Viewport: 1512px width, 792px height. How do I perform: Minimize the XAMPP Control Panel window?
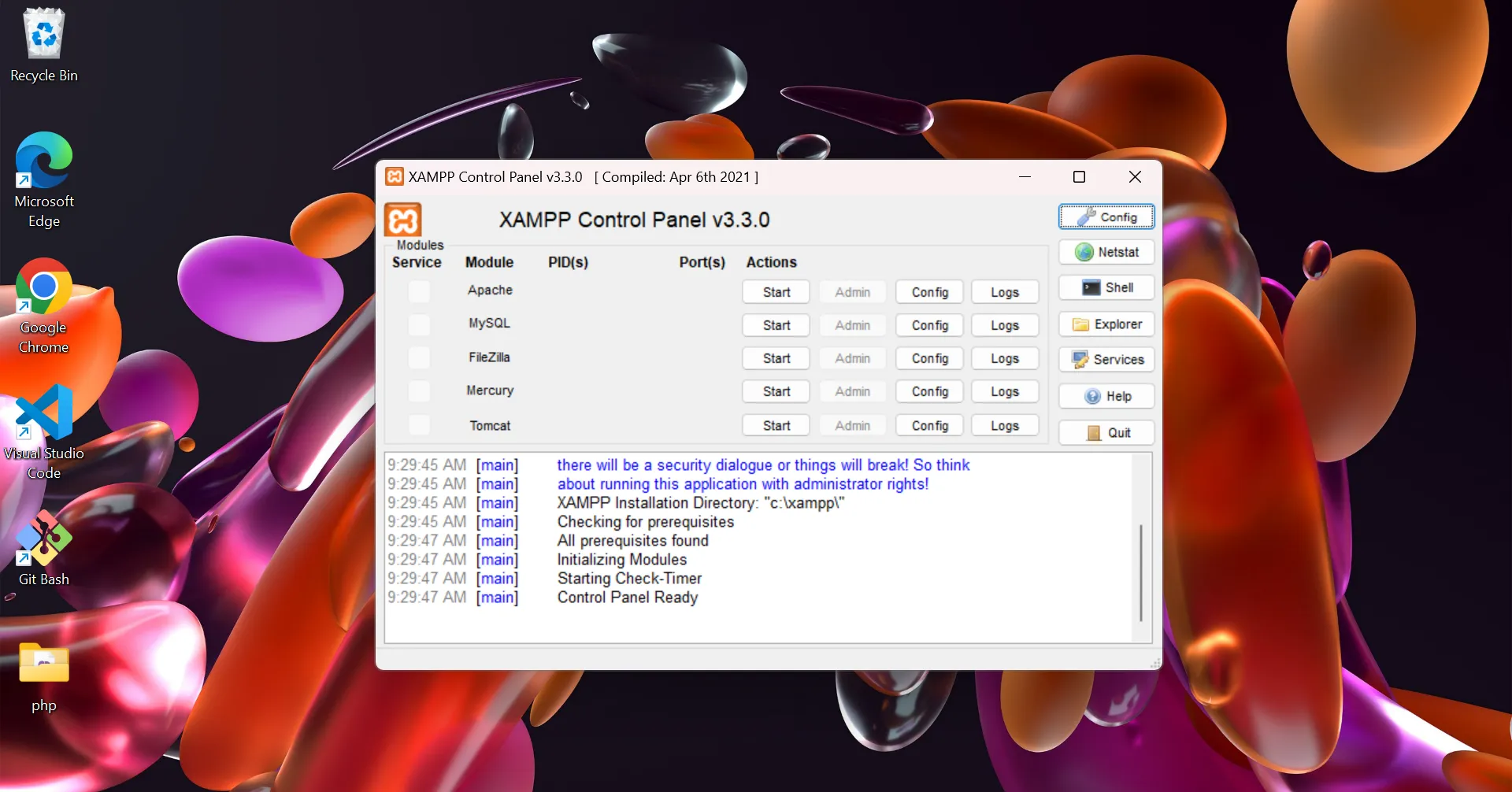[x=1025, y=177]
